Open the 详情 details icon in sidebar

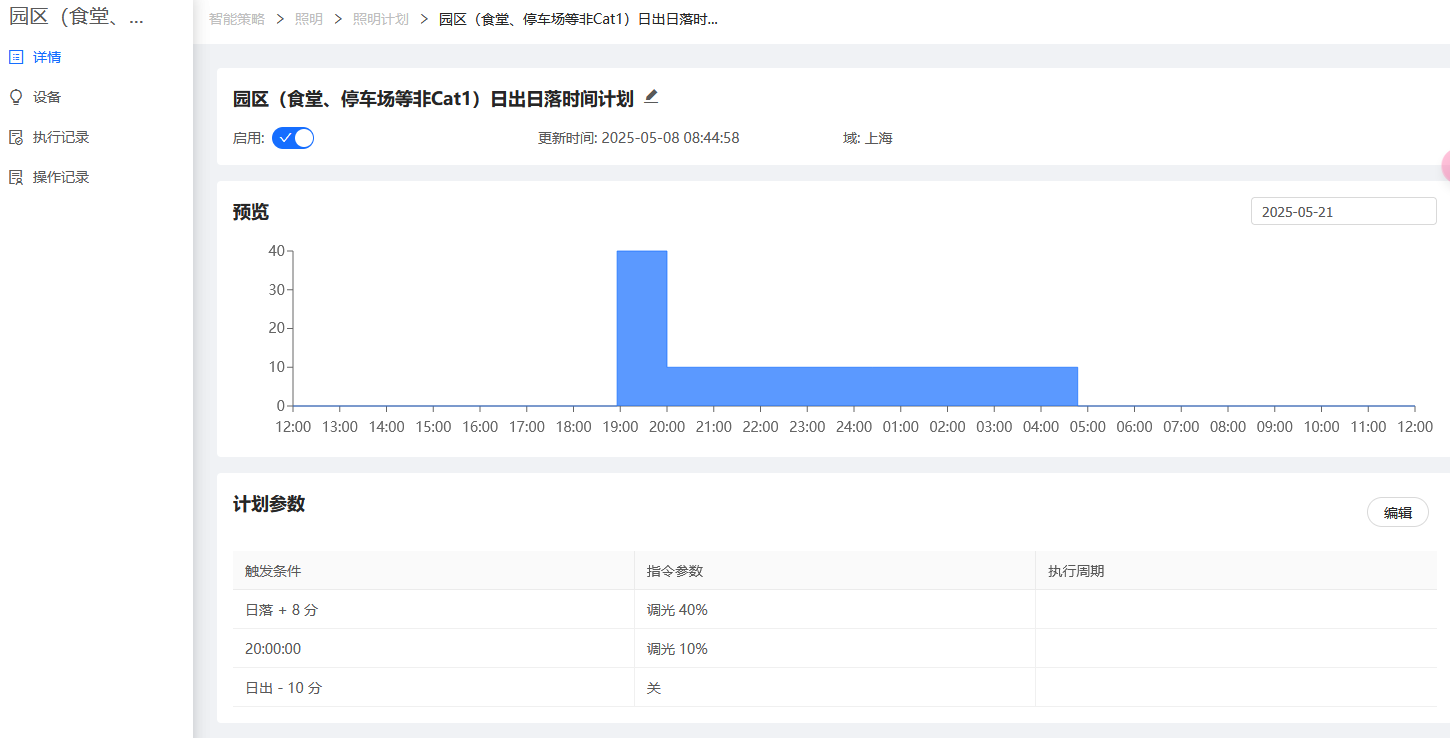tap(16, 57)
